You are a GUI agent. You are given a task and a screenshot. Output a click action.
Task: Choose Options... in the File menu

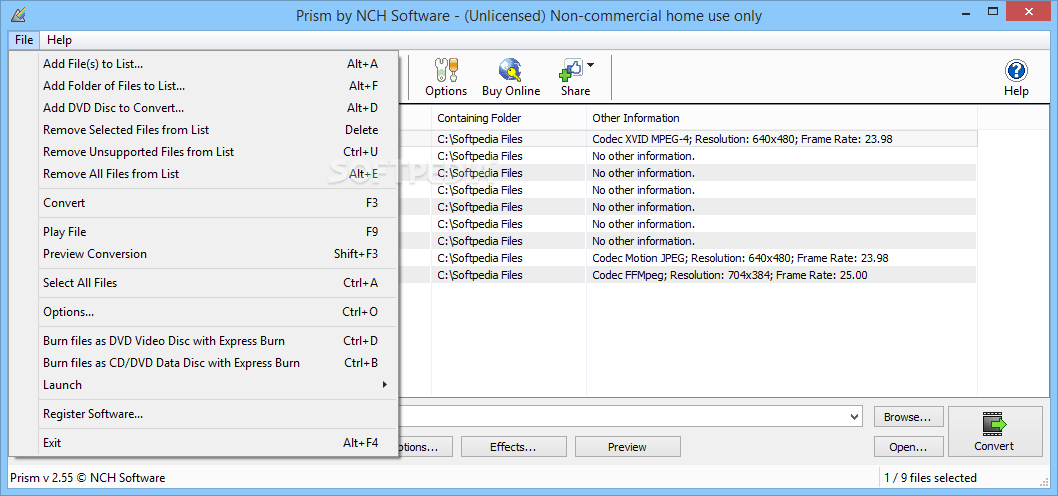pos(204,312)
